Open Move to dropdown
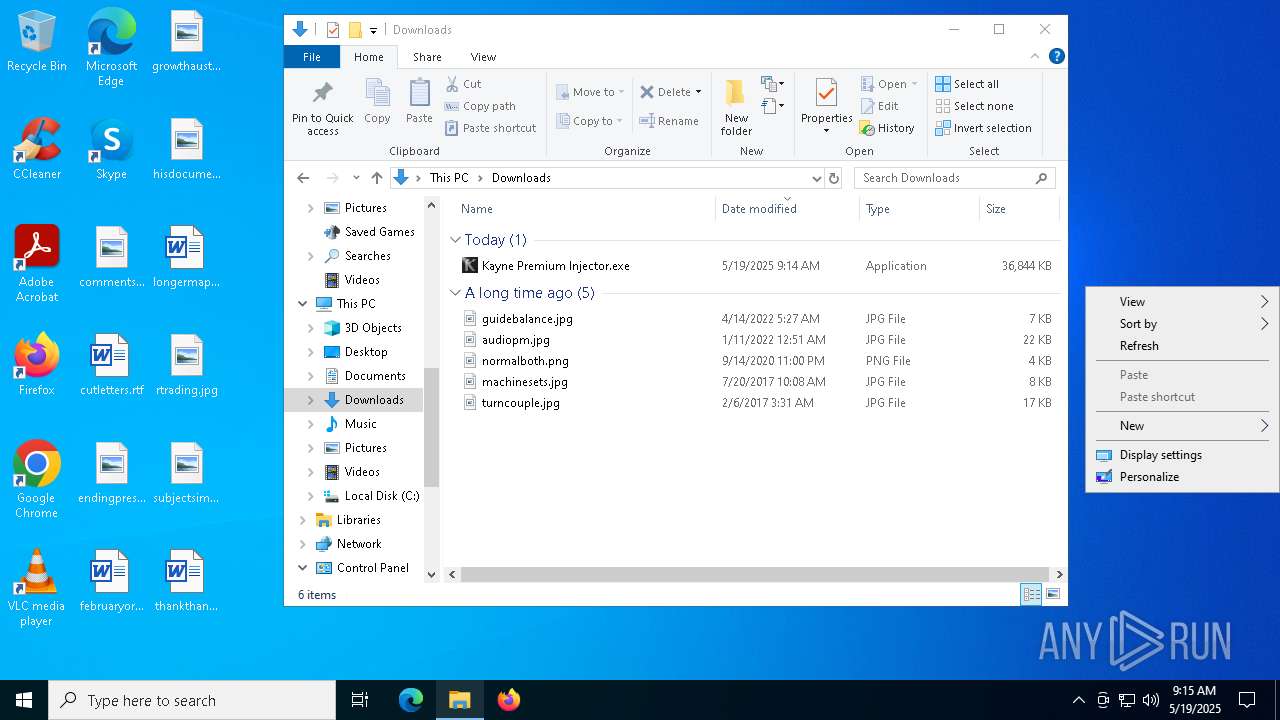 pyautogui.click(x=590, y=92)
